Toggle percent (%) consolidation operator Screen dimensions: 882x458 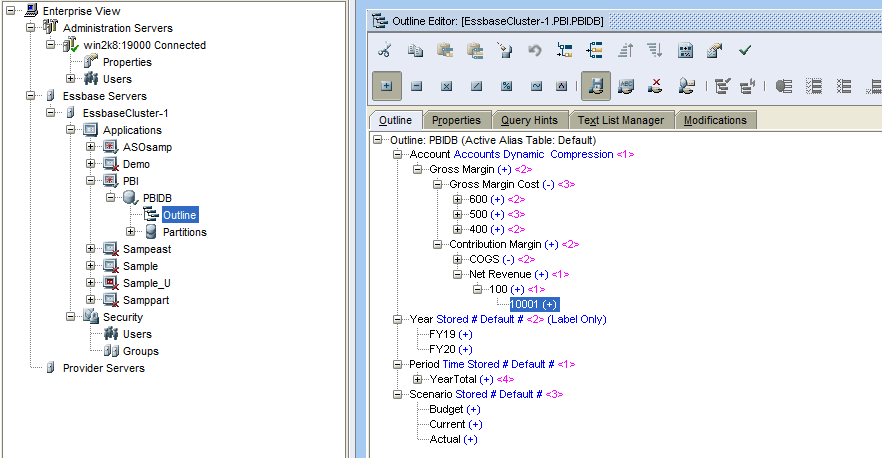tap(506, 86)
